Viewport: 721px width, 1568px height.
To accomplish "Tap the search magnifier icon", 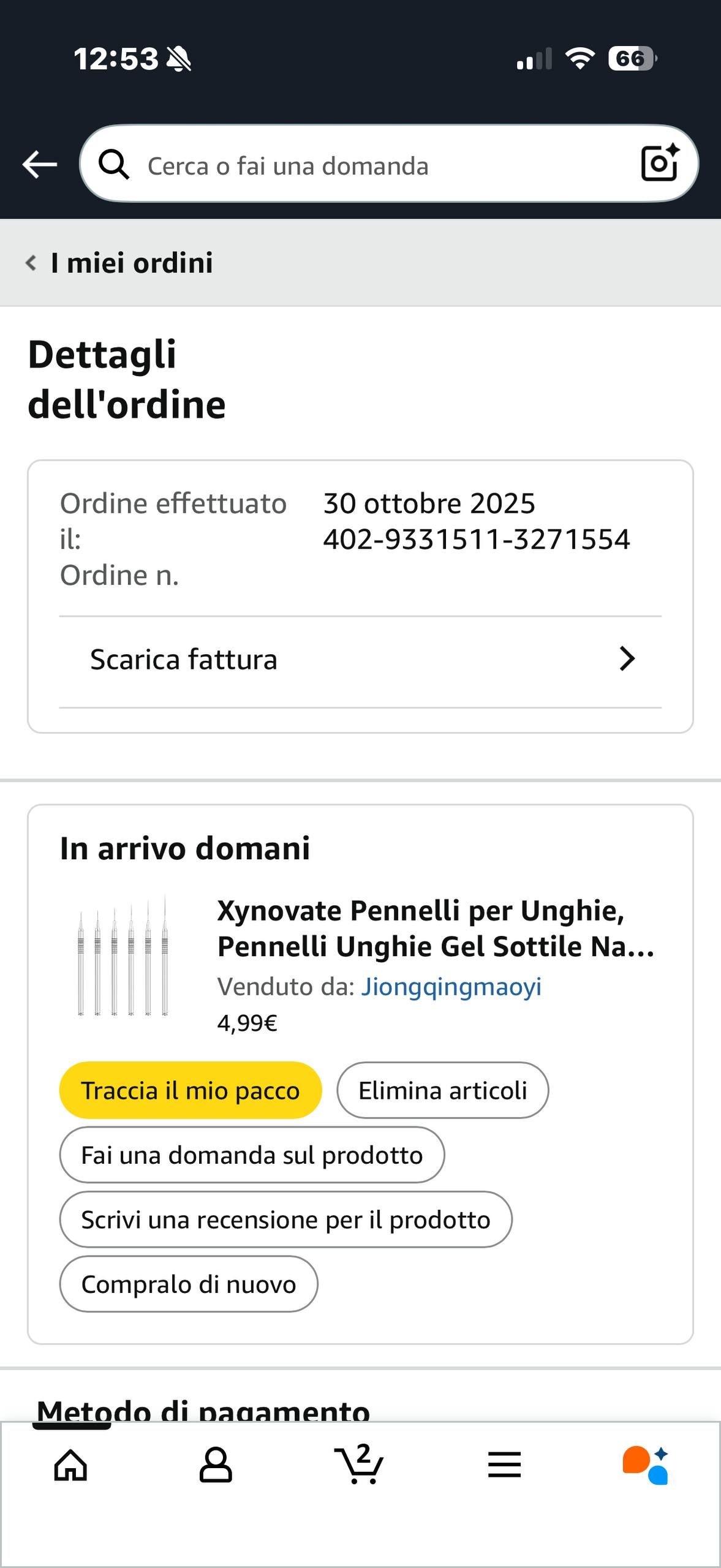I will 114,164.
